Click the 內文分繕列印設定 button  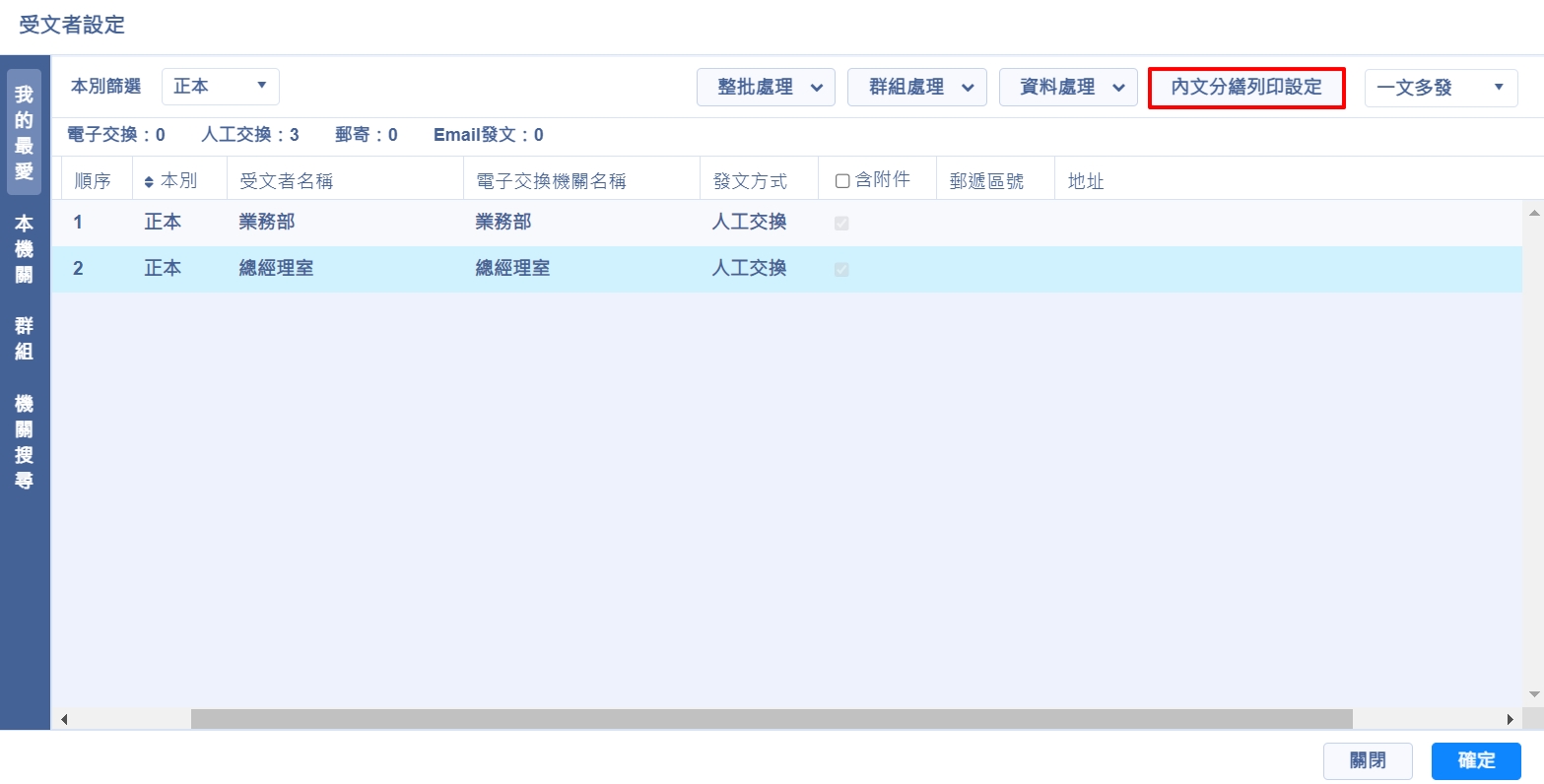click(1246, 88)
